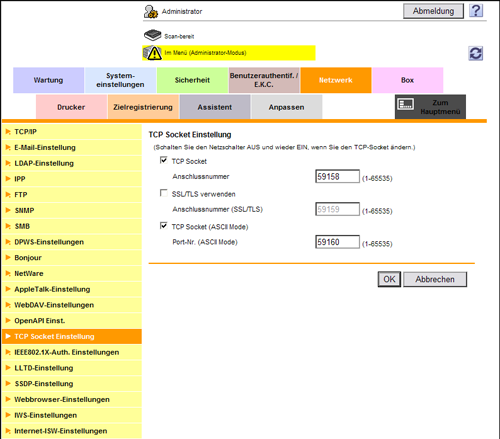Open E-Mail-Einstellung sidebar entry
Viewport: 500px width, 439px height.
(72, 148)
